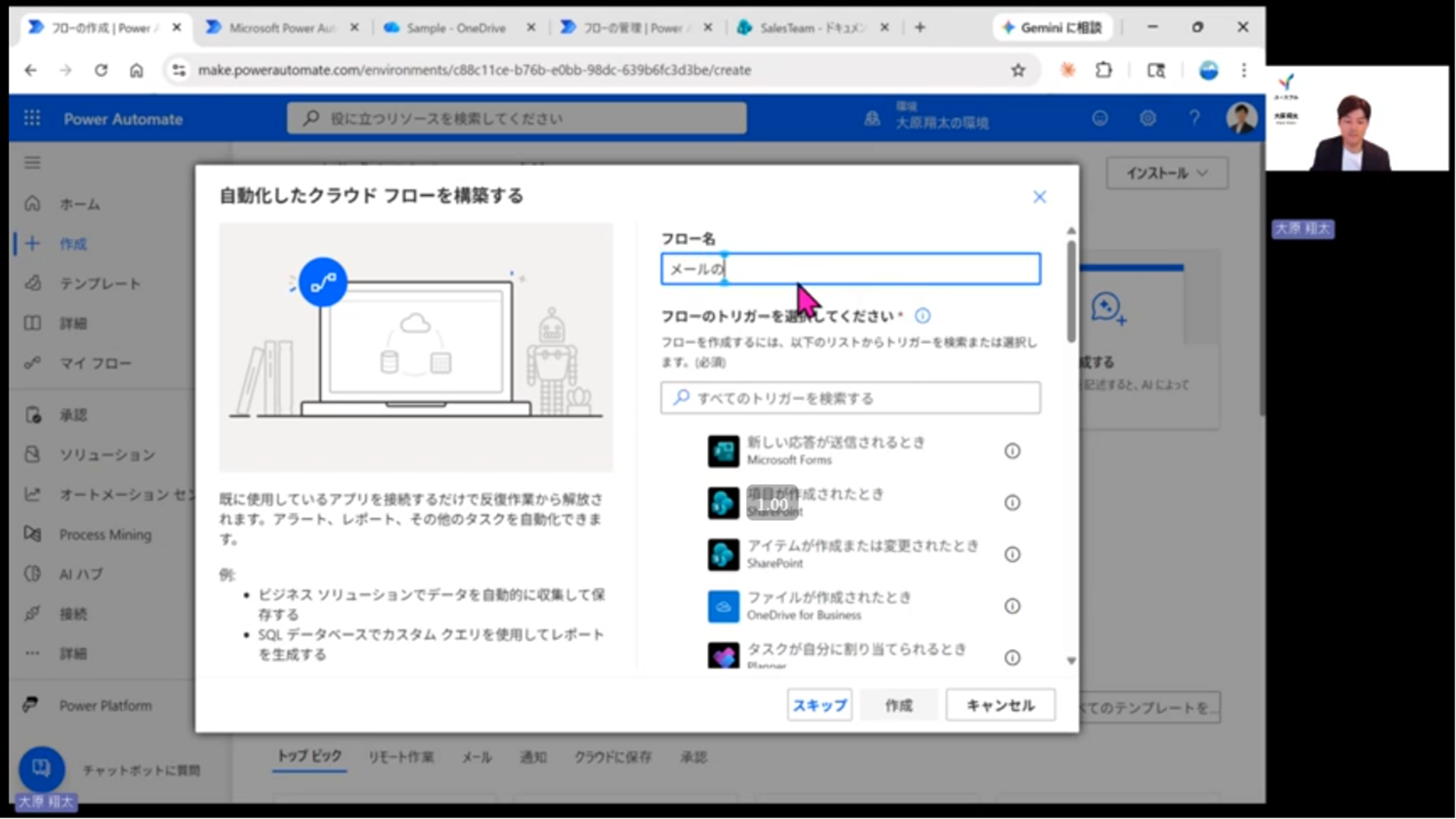Switch to 承認 template tab
The height and width of the screenshot is (819, 1456).
coord(693,757)
